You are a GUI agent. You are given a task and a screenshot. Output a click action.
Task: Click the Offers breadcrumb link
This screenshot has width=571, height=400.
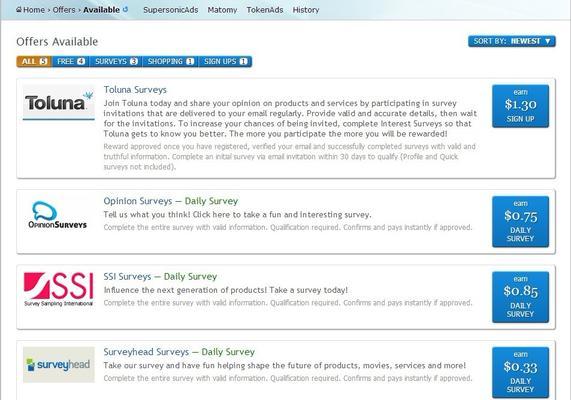tap(64, 10)
